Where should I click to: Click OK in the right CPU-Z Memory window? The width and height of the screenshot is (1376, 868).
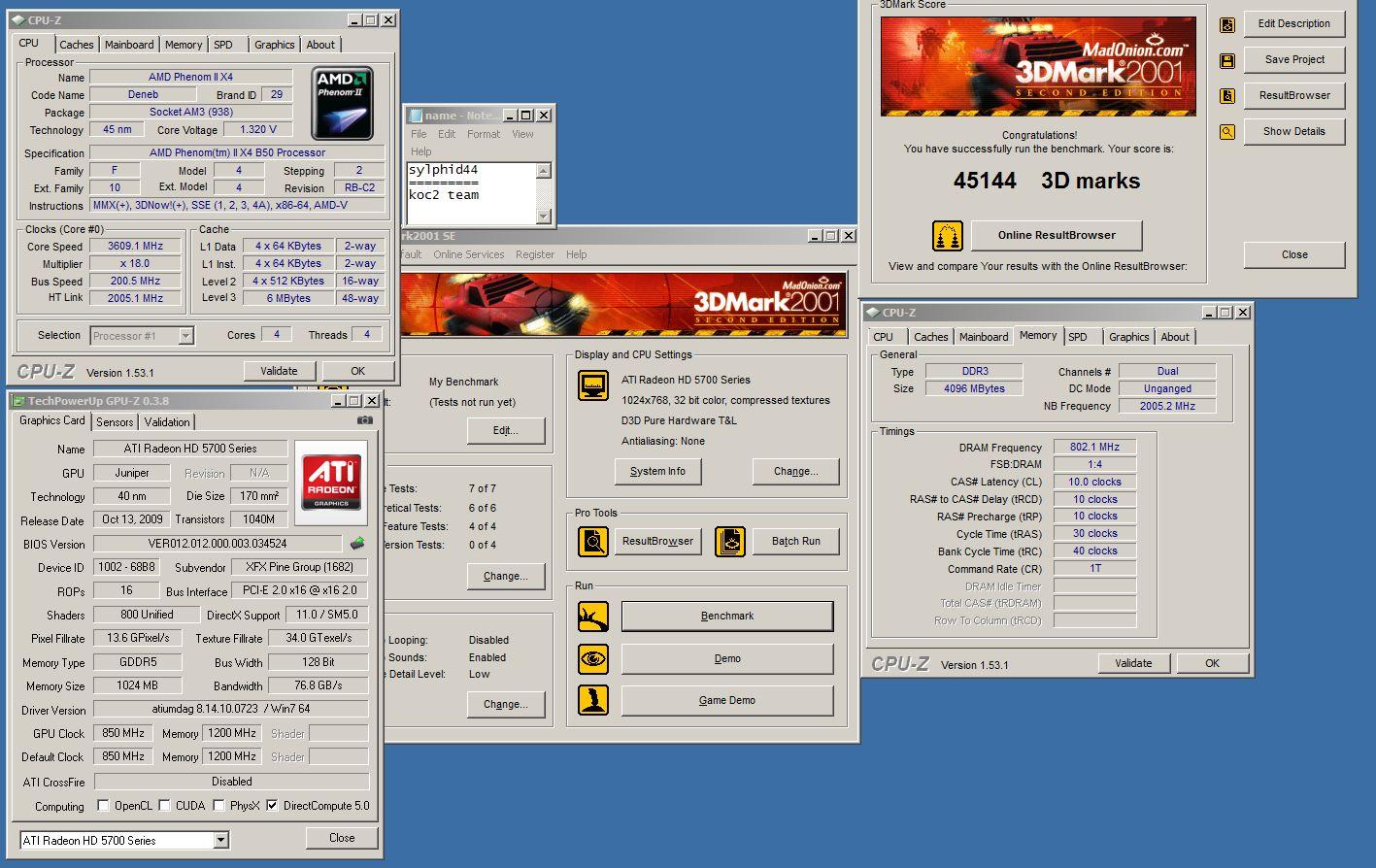1212,663
